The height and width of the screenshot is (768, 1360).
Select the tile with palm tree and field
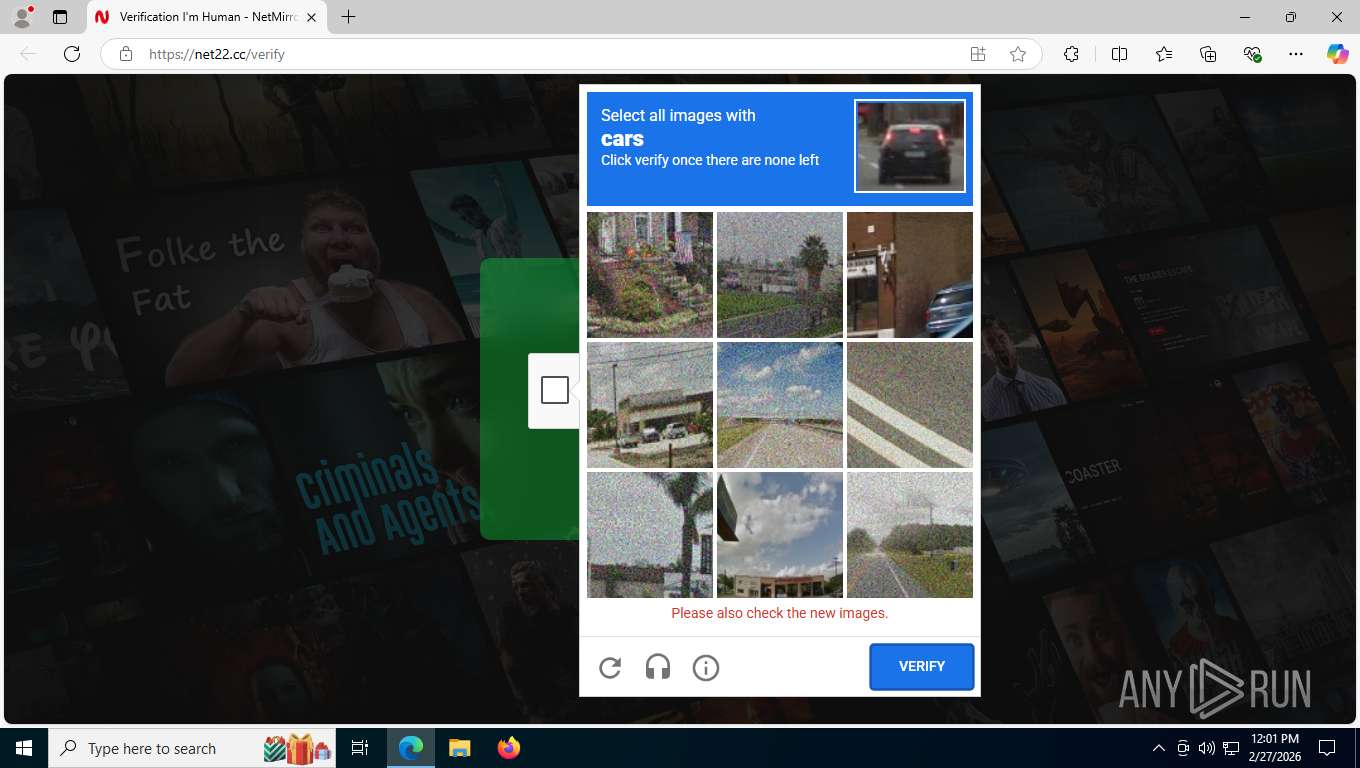(x=780, y=275)
